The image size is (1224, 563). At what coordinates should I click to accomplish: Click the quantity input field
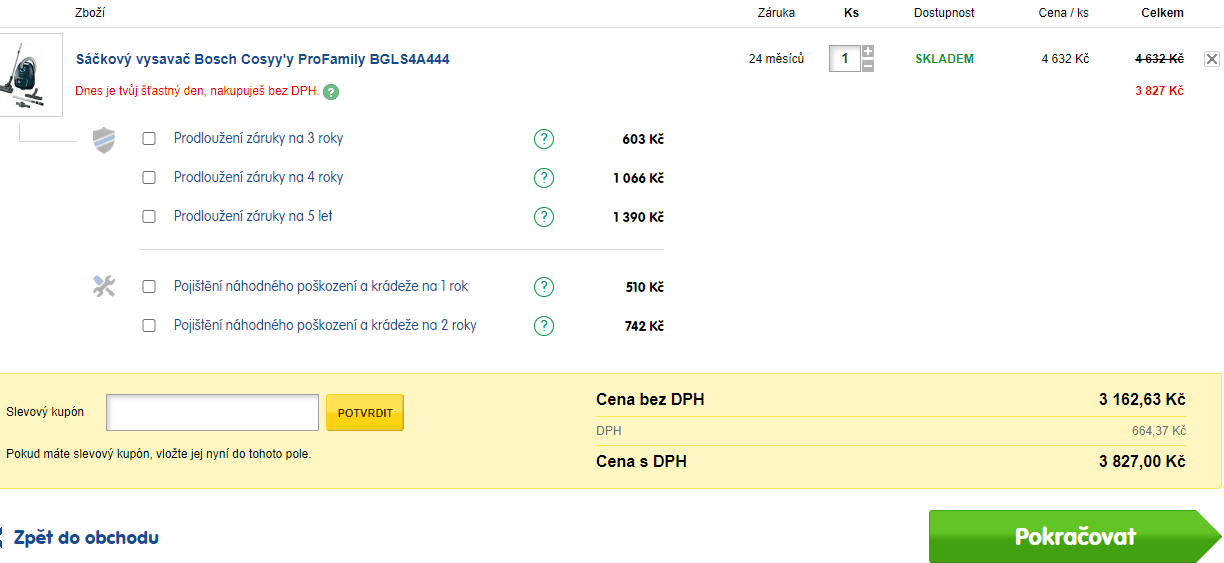845,59
